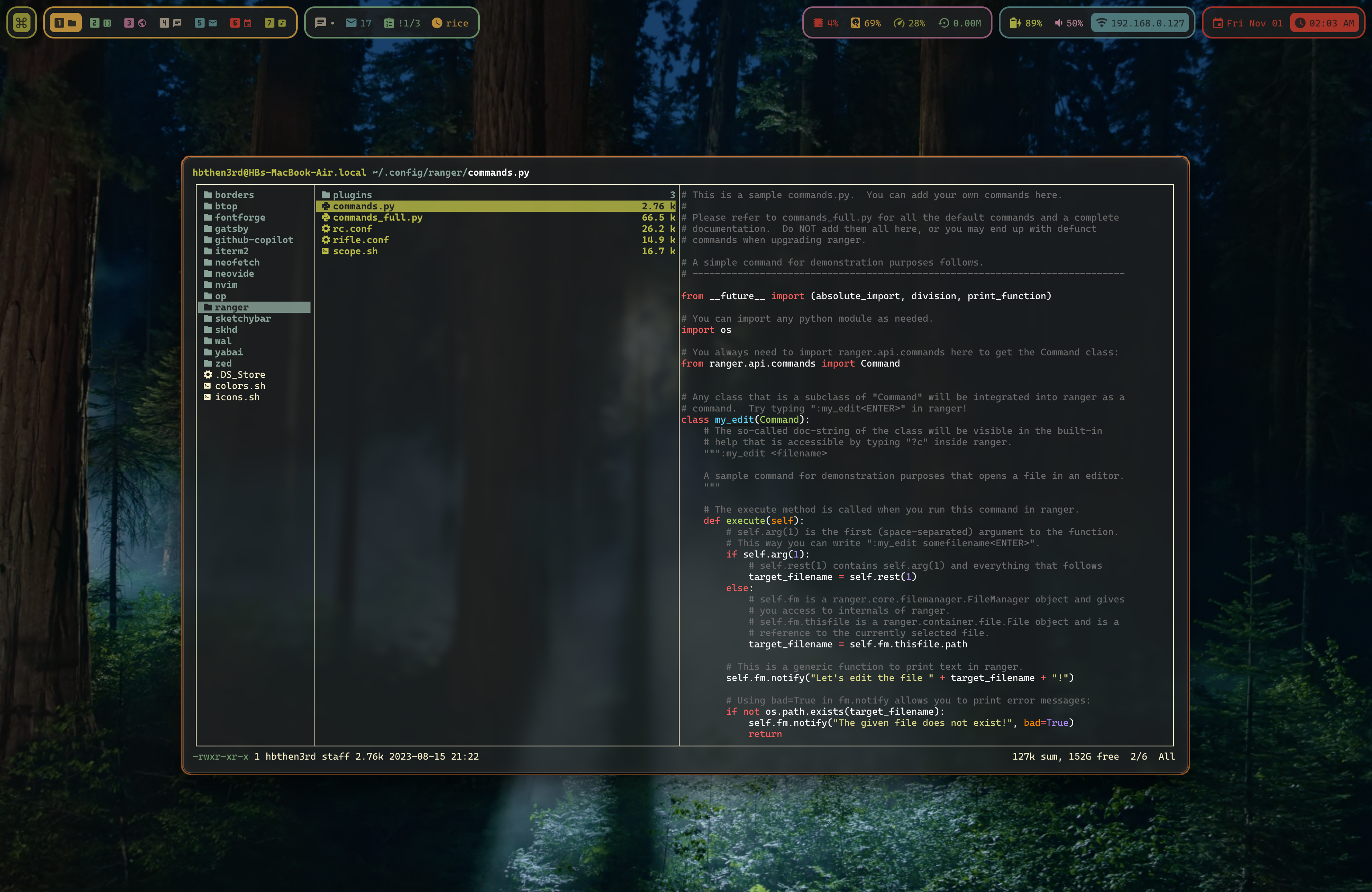
Task: Select the colors.sh script
Action: click(254, 386)
